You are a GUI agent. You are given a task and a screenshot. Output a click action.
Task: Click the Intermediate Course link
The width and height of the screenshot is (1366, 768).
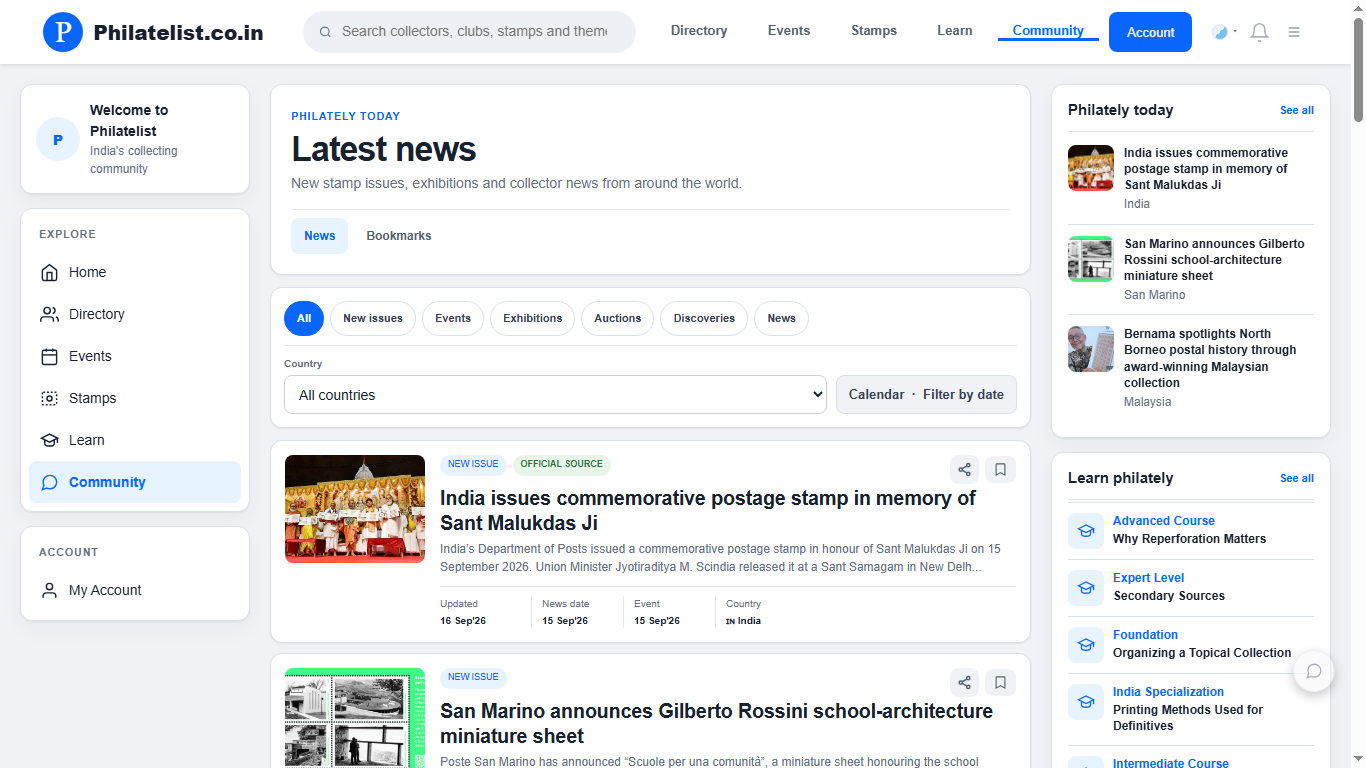tap(1171, 763)
